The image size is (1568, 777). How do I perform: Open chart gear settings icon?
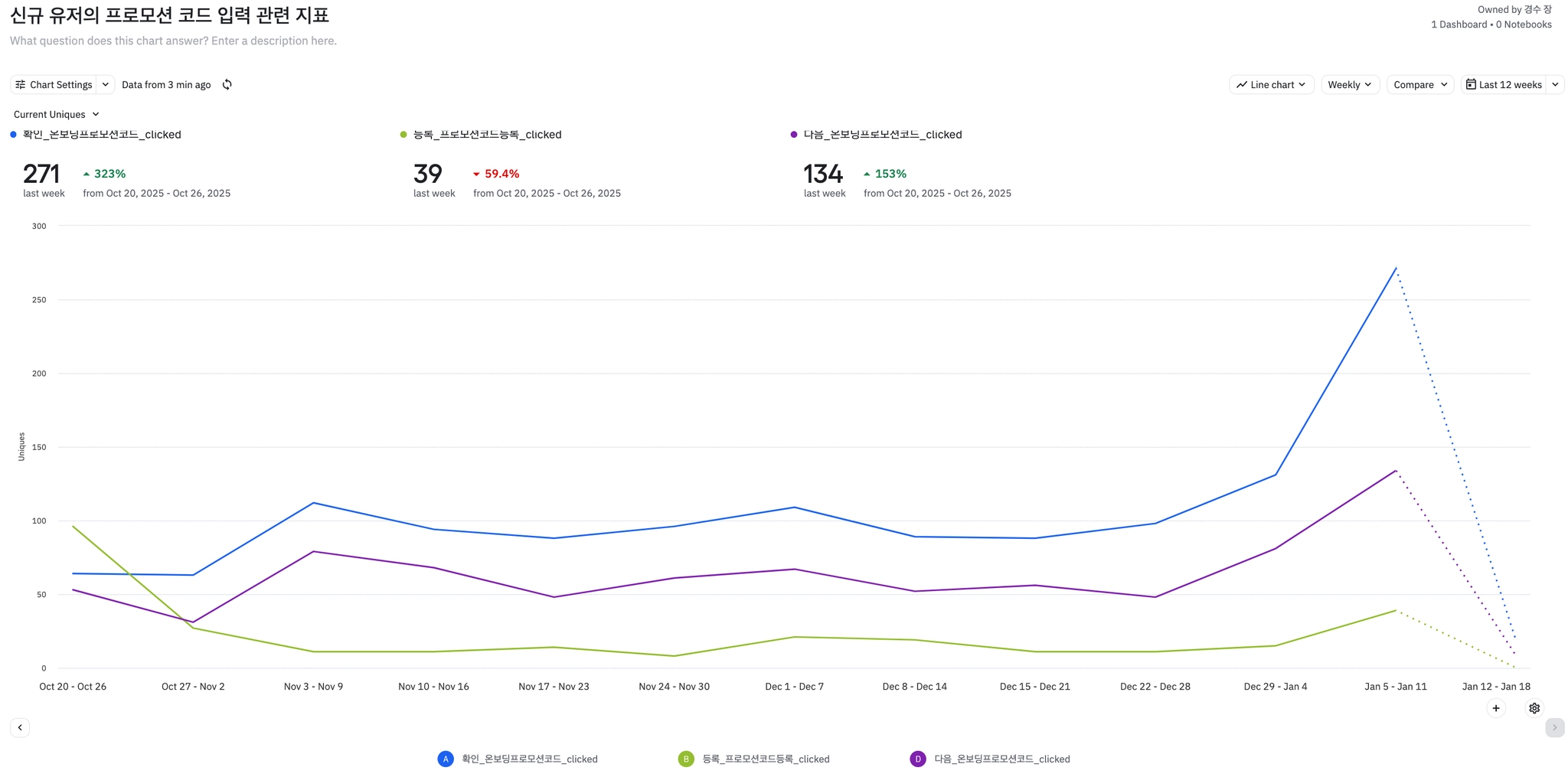click(1534, 708)
